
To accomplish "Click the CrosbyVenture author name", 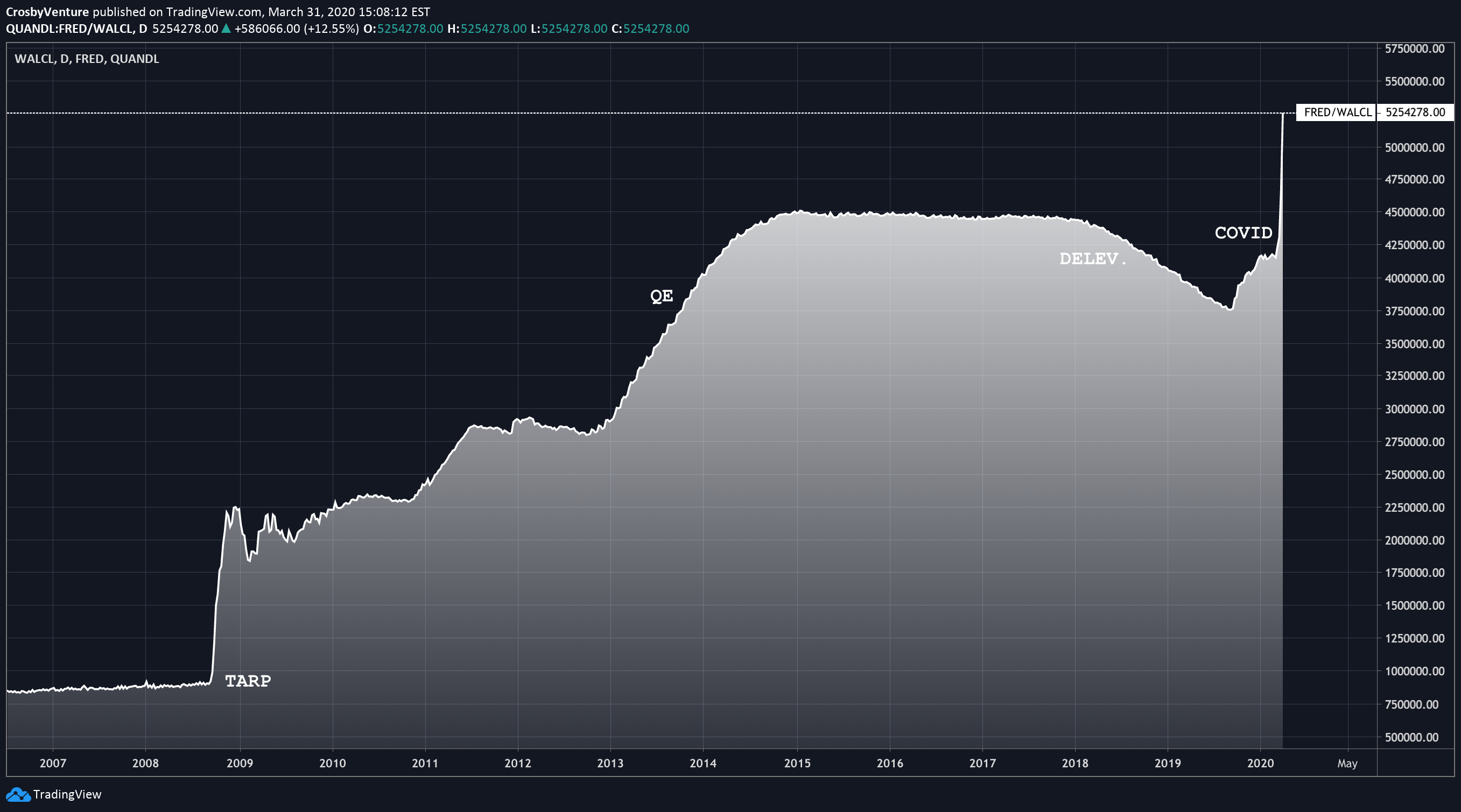I will (47, 12).
